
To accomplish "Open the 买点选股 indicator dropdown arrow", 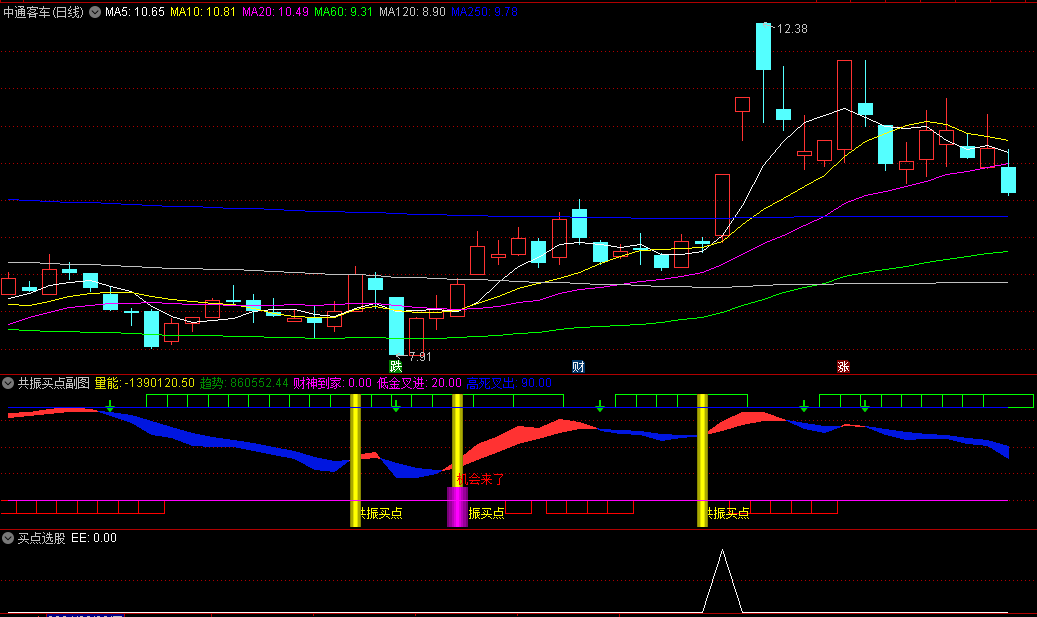I will (x=8, y=538).
